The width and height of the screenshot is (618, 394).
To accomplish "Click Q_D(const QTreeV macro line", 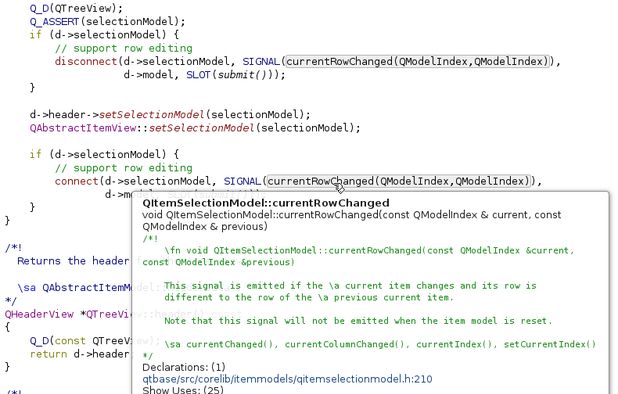I will tap(80, 340).
